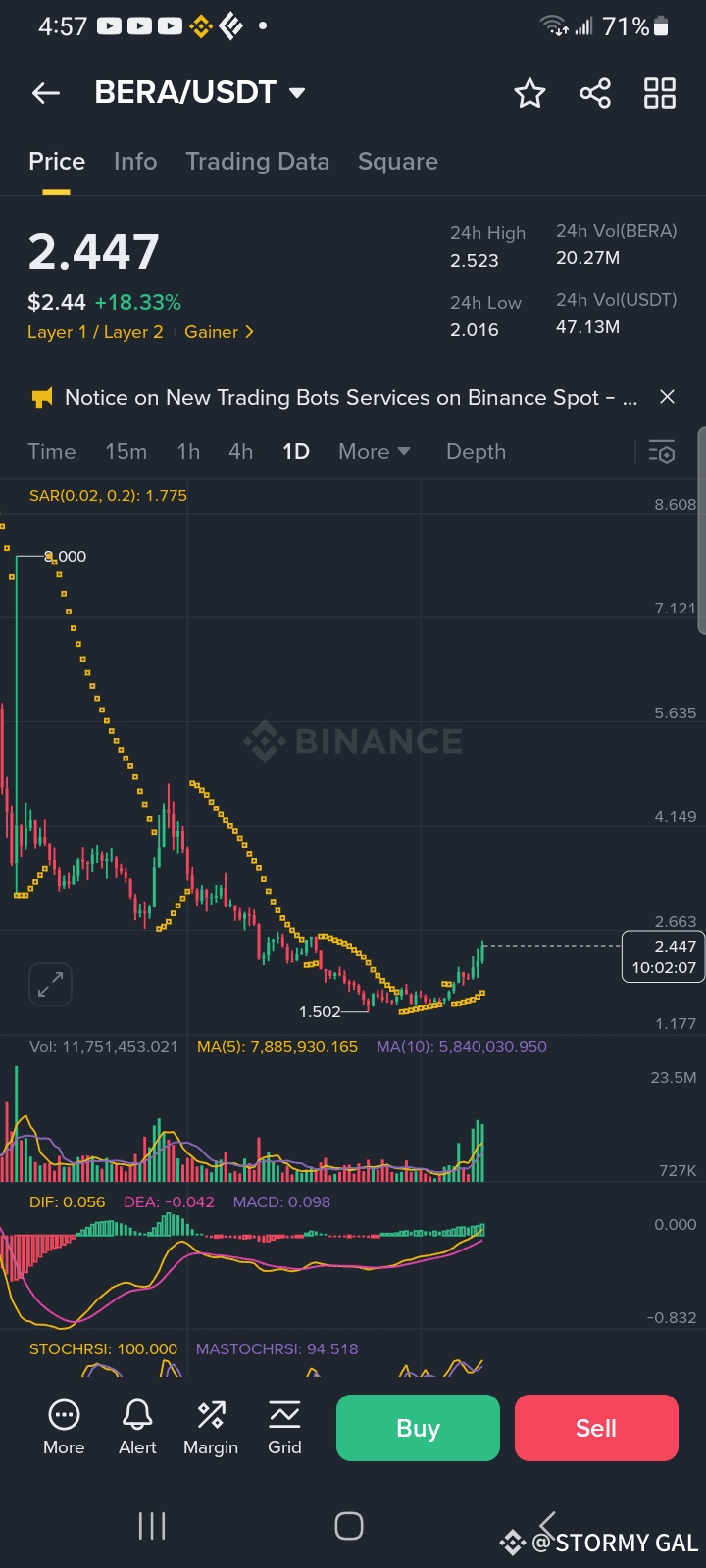
Task: Tap the 1.502 low price marker
Action: pyautogui.click(x=320, y=1011)
